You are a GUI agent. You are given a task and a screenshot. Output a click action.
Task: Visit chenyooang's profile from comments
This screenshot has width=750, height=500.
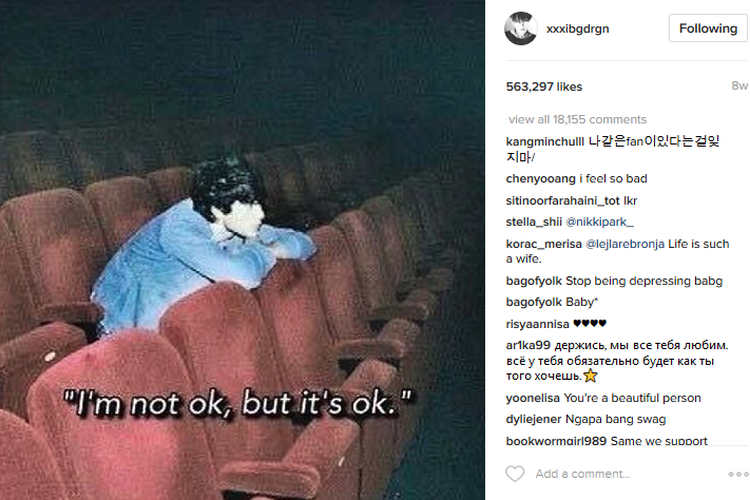click(x=540, y=179)
